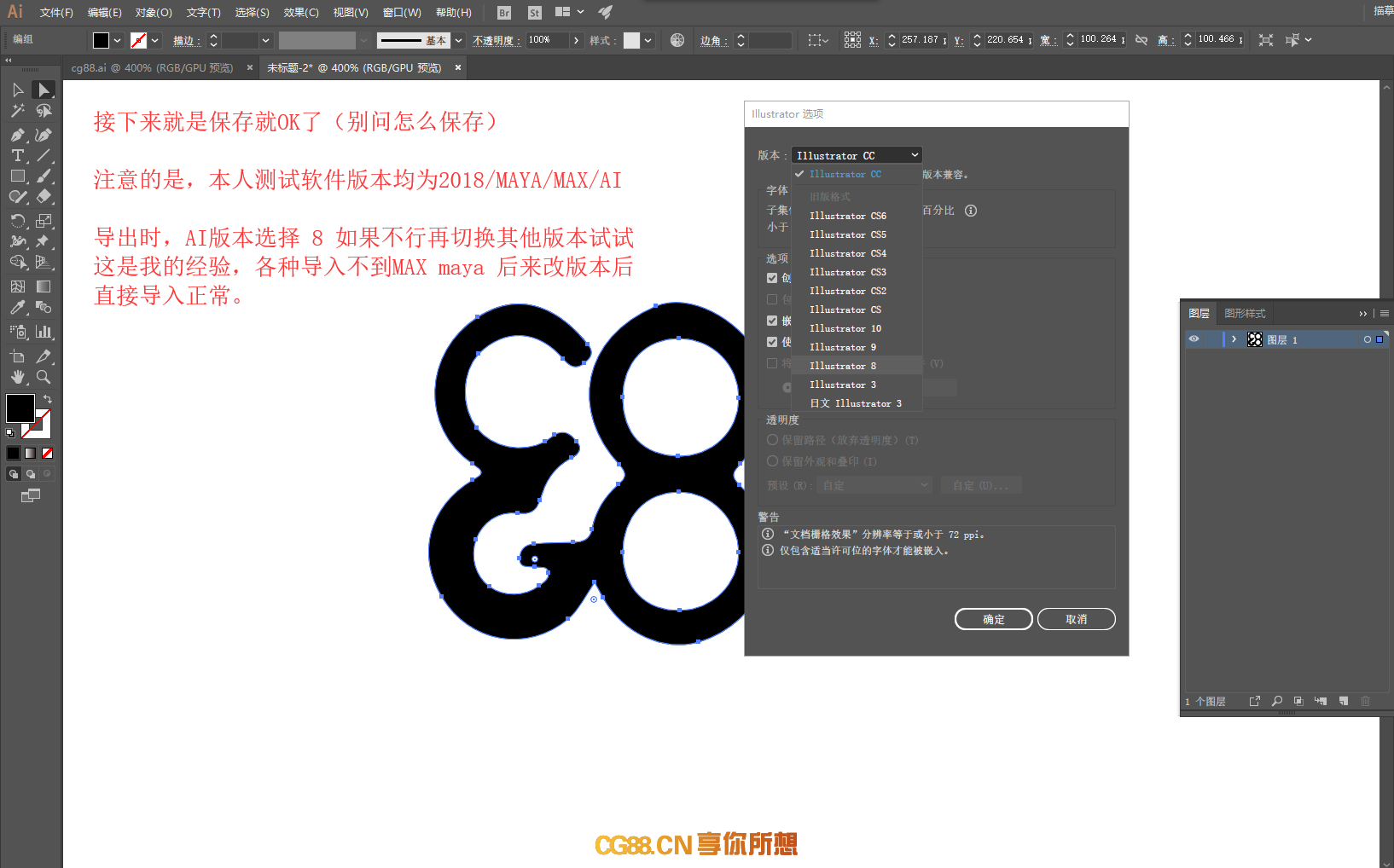Switch to 图形样式 panel tab
Image resolution: width=1394 pixels, height=868 pixels.
(x=1245, y=314)
